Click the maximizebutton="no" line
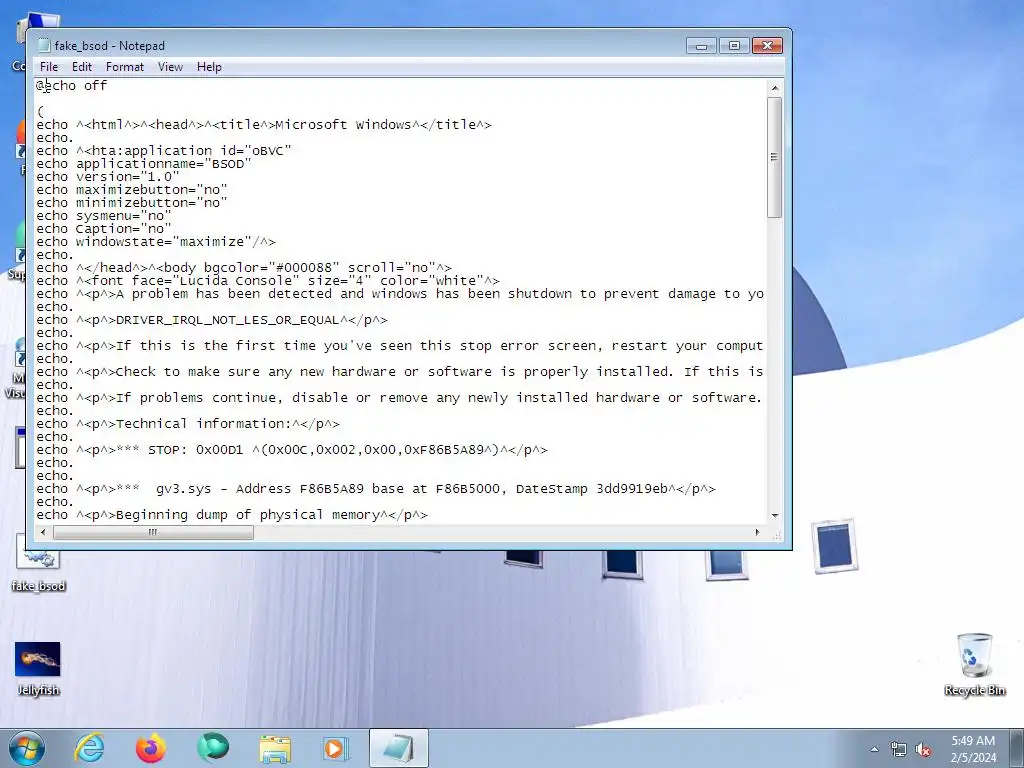The width and height of the screenshot is (1024, 768). (x=132, y=190)
